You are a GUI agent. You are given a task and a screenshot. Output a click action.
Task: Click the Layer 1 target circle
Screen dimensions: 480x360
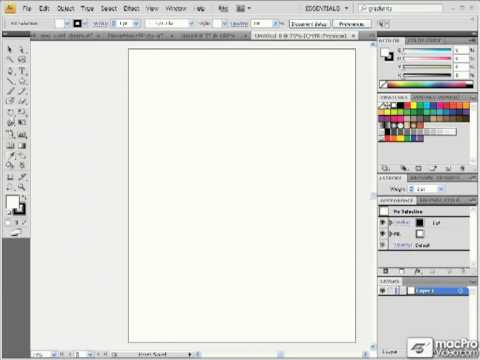(x=460, y=291)
